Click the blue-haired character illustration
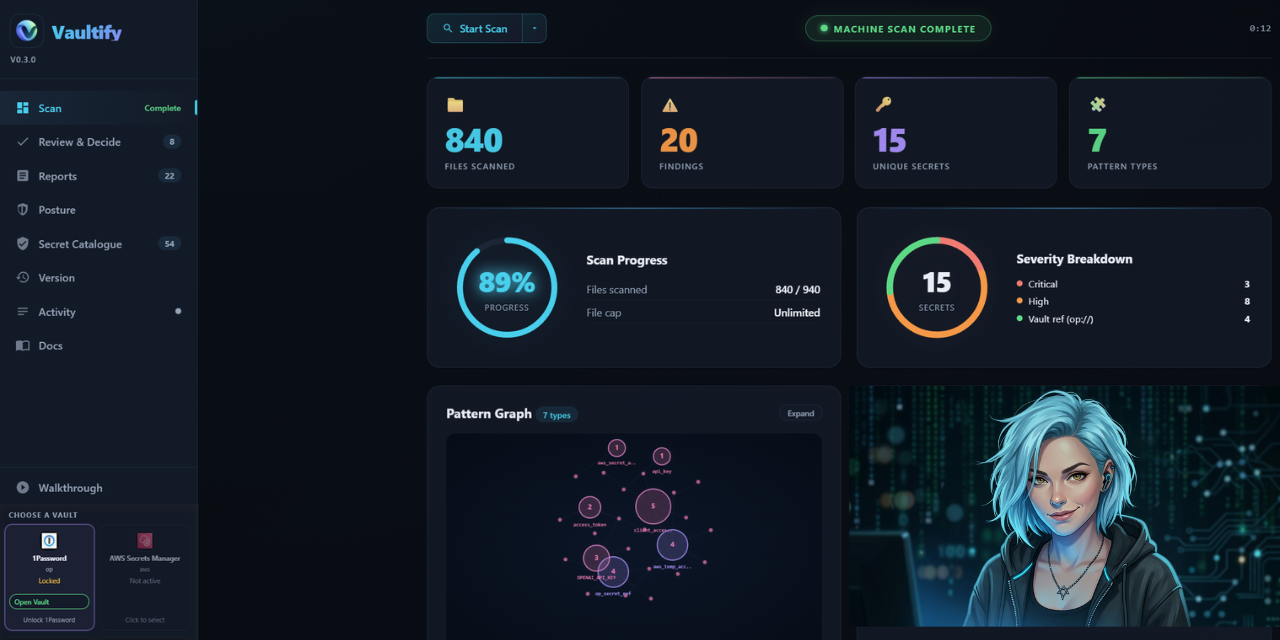The width and height of the screenshot is (1280, 640). tap(1064, 507)
